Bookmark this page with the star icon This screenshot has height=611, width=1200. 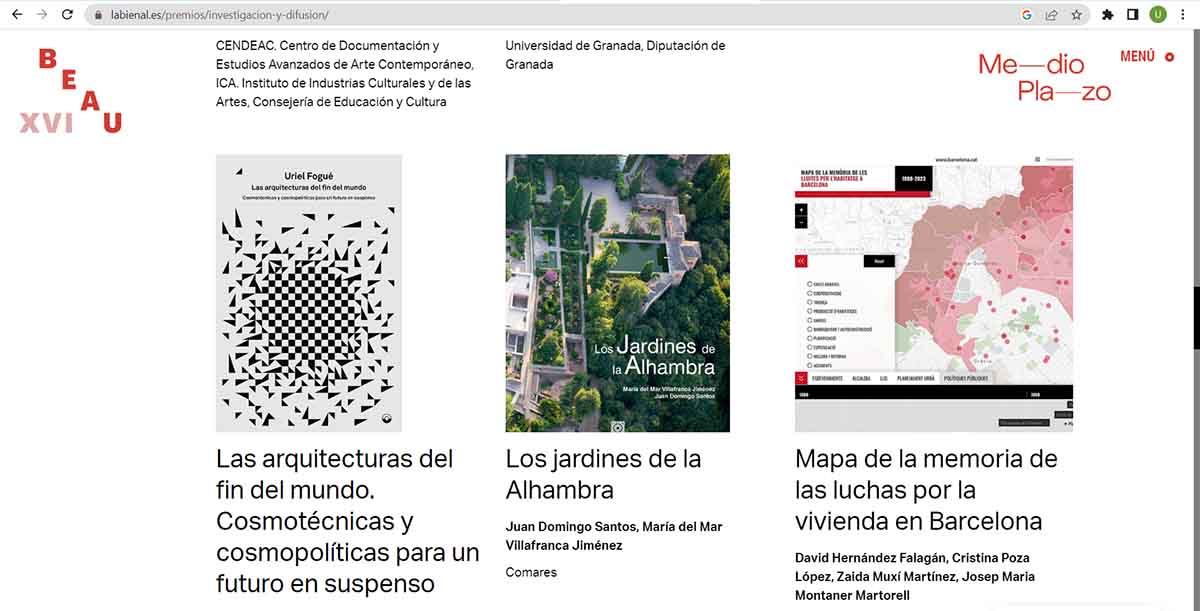click(x=1077, y=15)
